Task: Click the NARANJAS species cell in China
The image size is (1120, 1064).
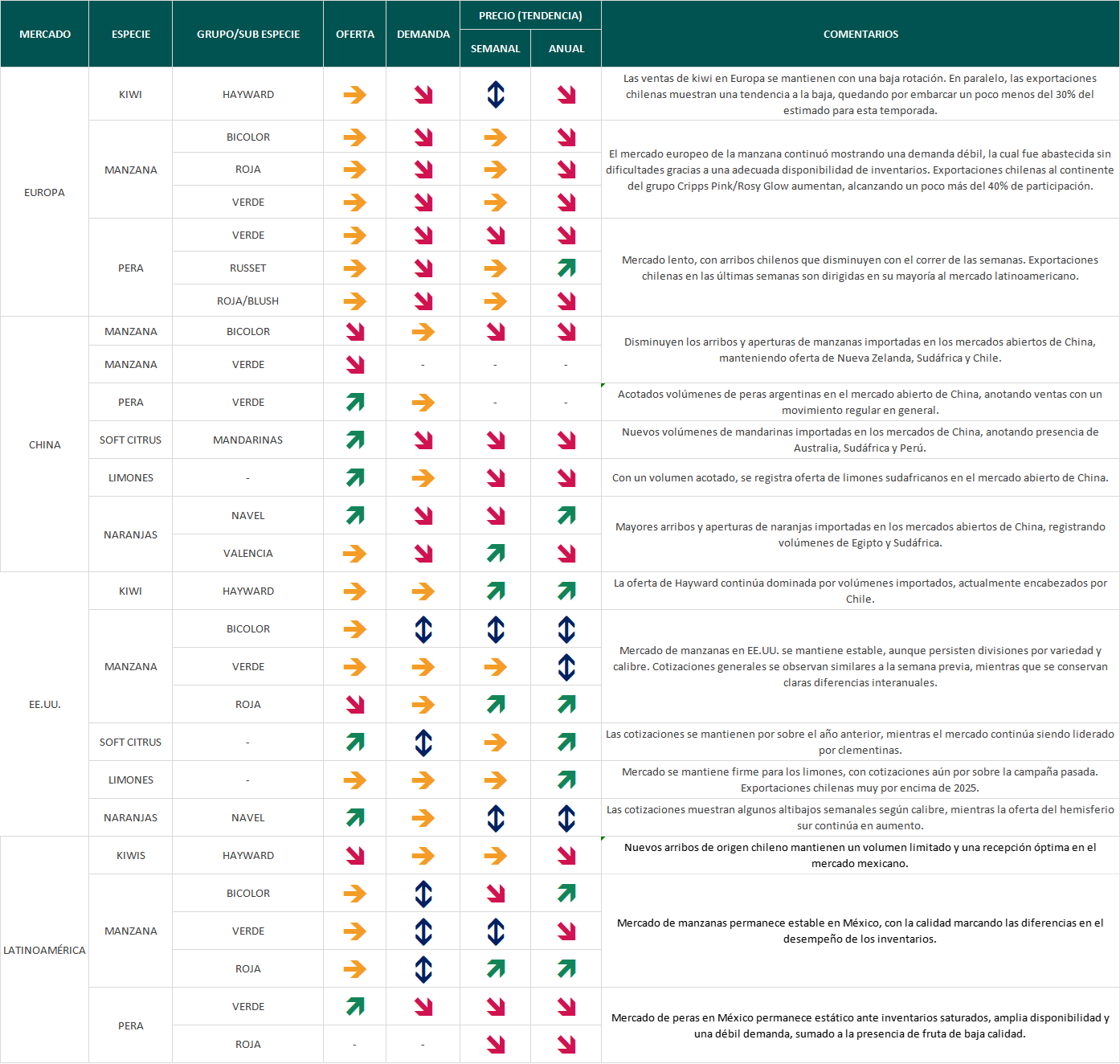Action: tap(131, 535)
